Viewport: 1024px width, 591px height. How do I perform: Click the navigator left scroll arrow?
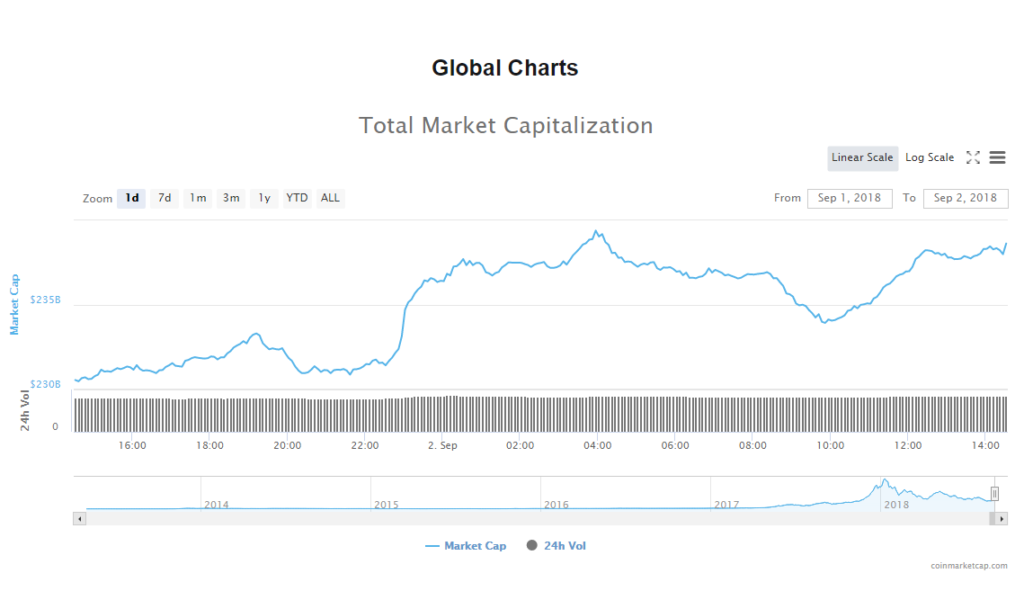[x=78, y=519]
